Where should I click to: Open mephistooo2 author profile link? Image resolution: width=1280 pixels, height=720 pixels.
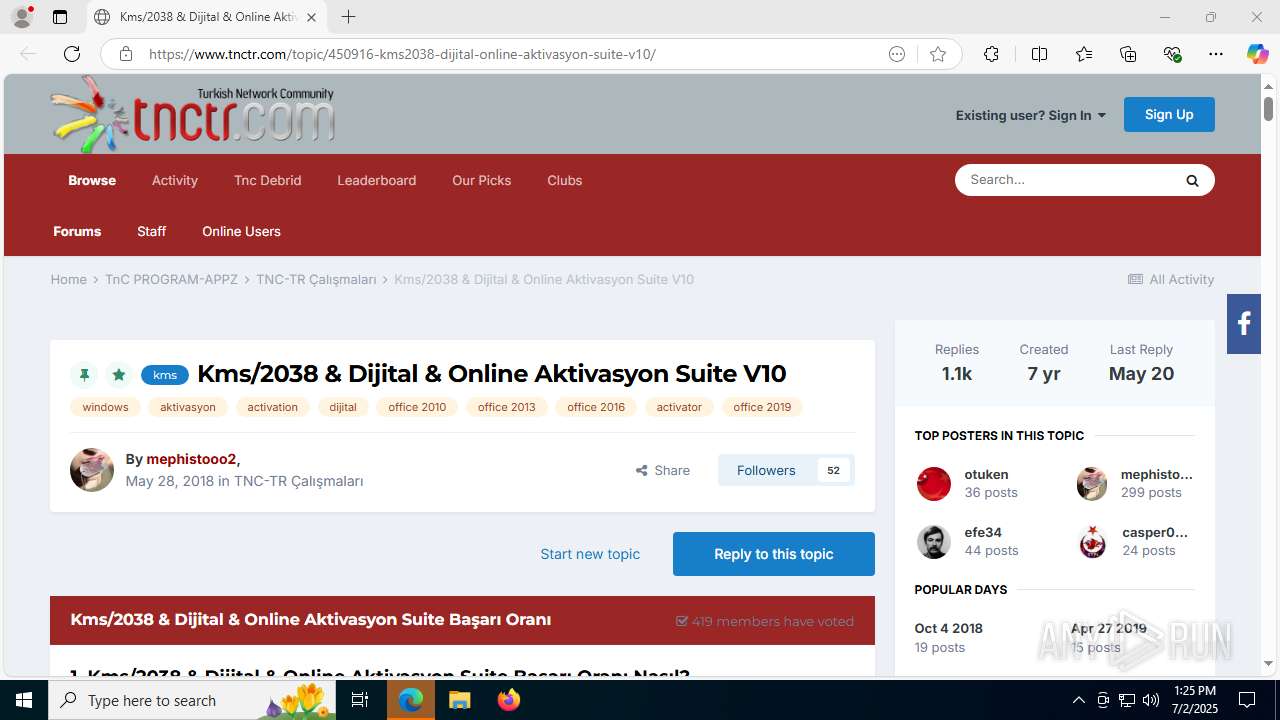pyautogui.click(x=191, y=459)
